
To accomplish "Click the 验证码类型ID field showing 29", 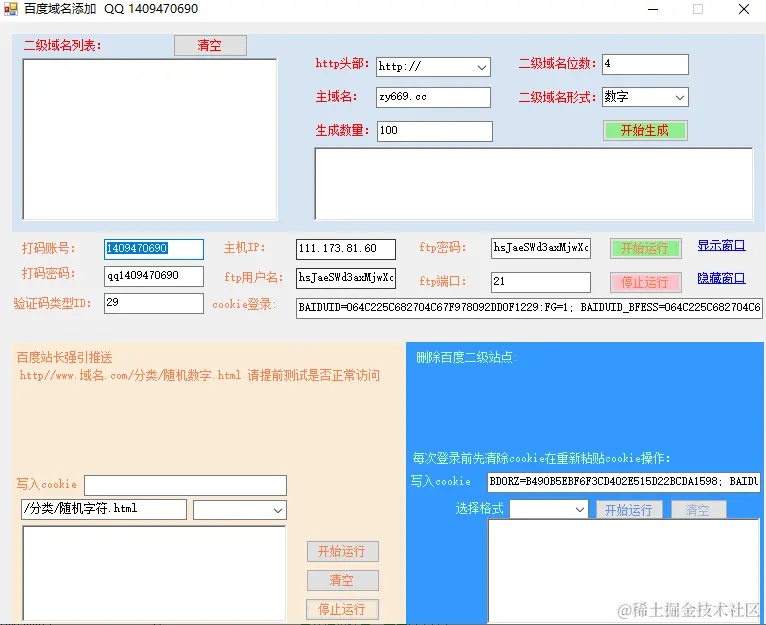I will pos(154,303).
